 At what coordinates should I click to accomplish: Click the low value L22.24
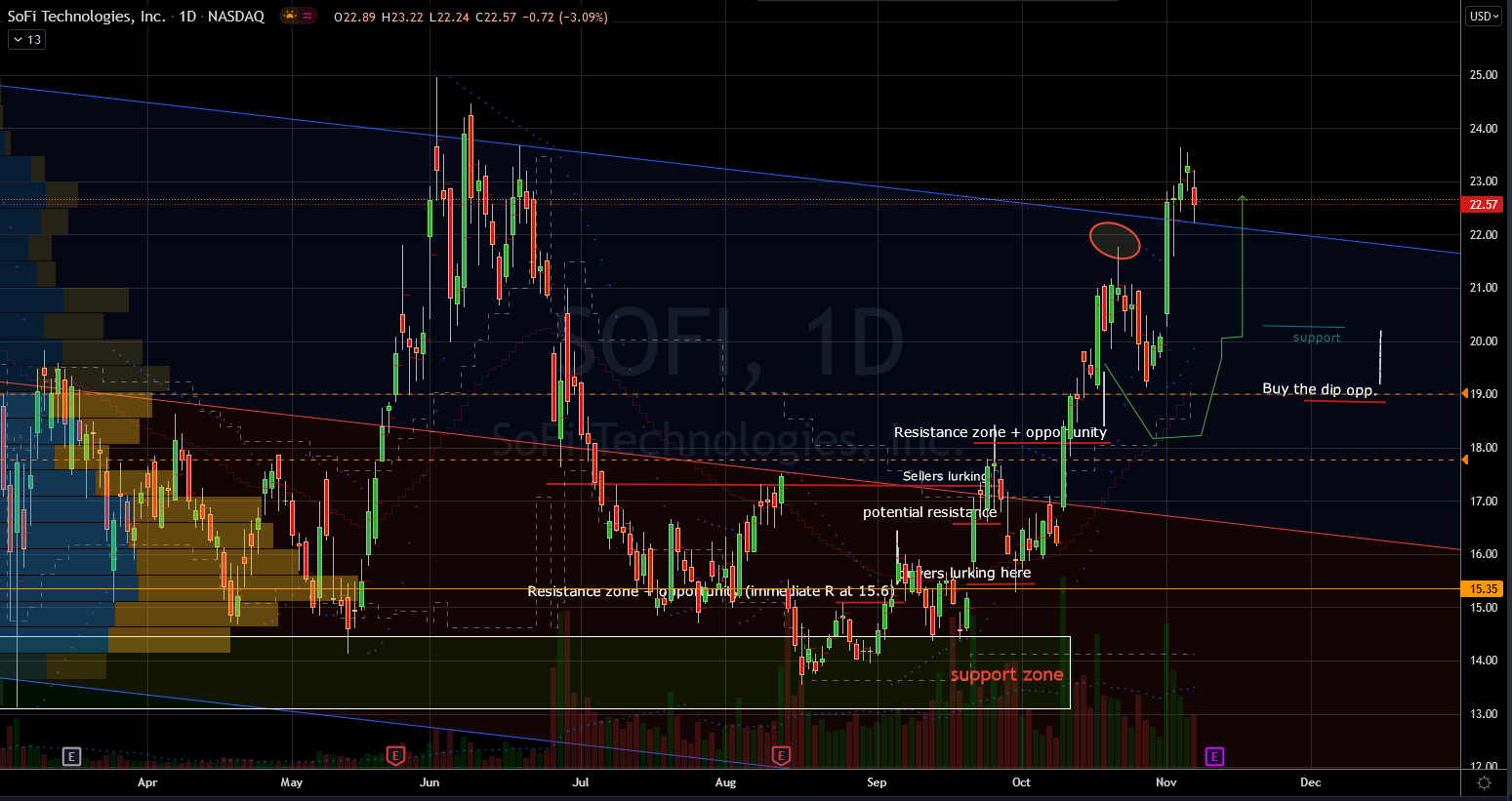click(448, 17)
